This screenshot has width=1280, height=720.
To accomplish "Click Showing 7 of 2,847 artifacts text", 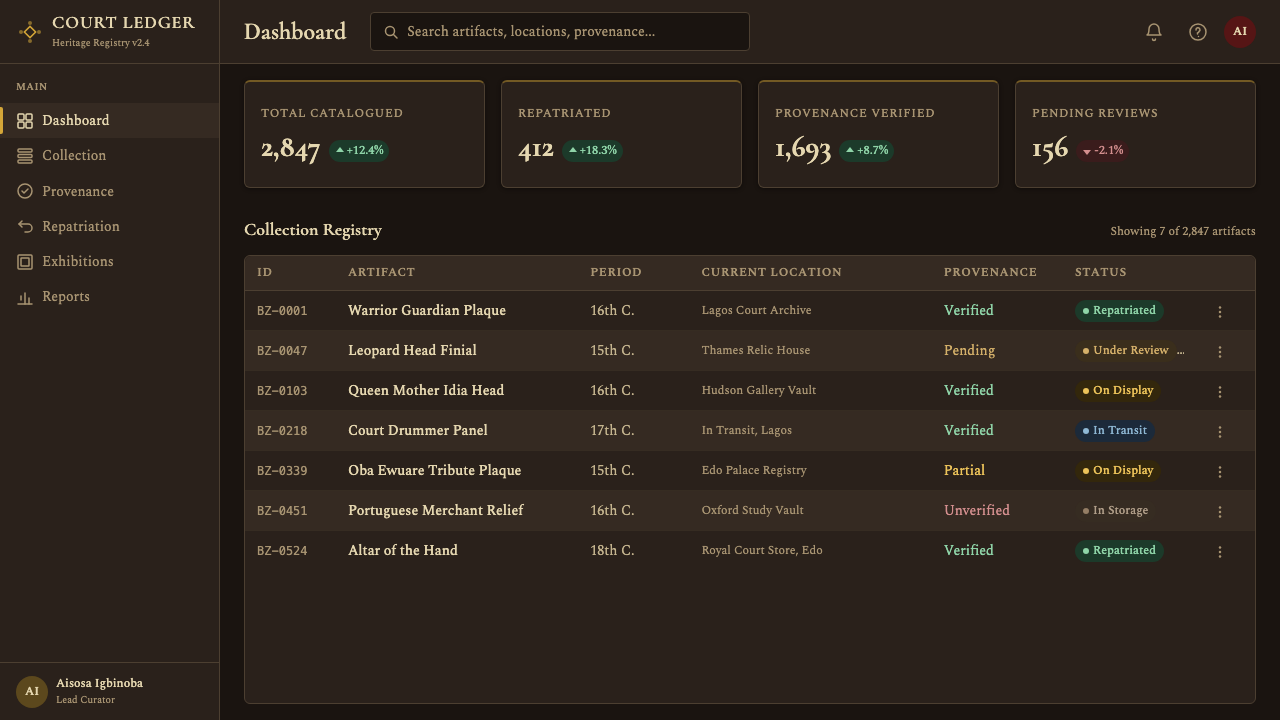I will 1183,231.
